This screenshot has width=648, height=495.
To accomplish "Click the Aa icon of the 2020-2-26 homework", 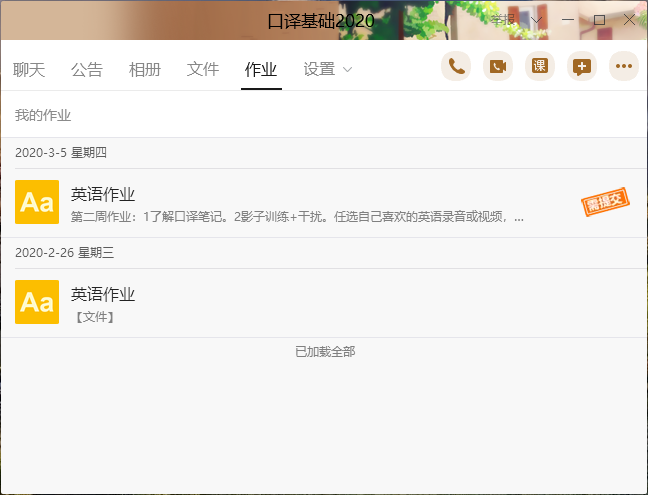I will click(x=37, y=302).
